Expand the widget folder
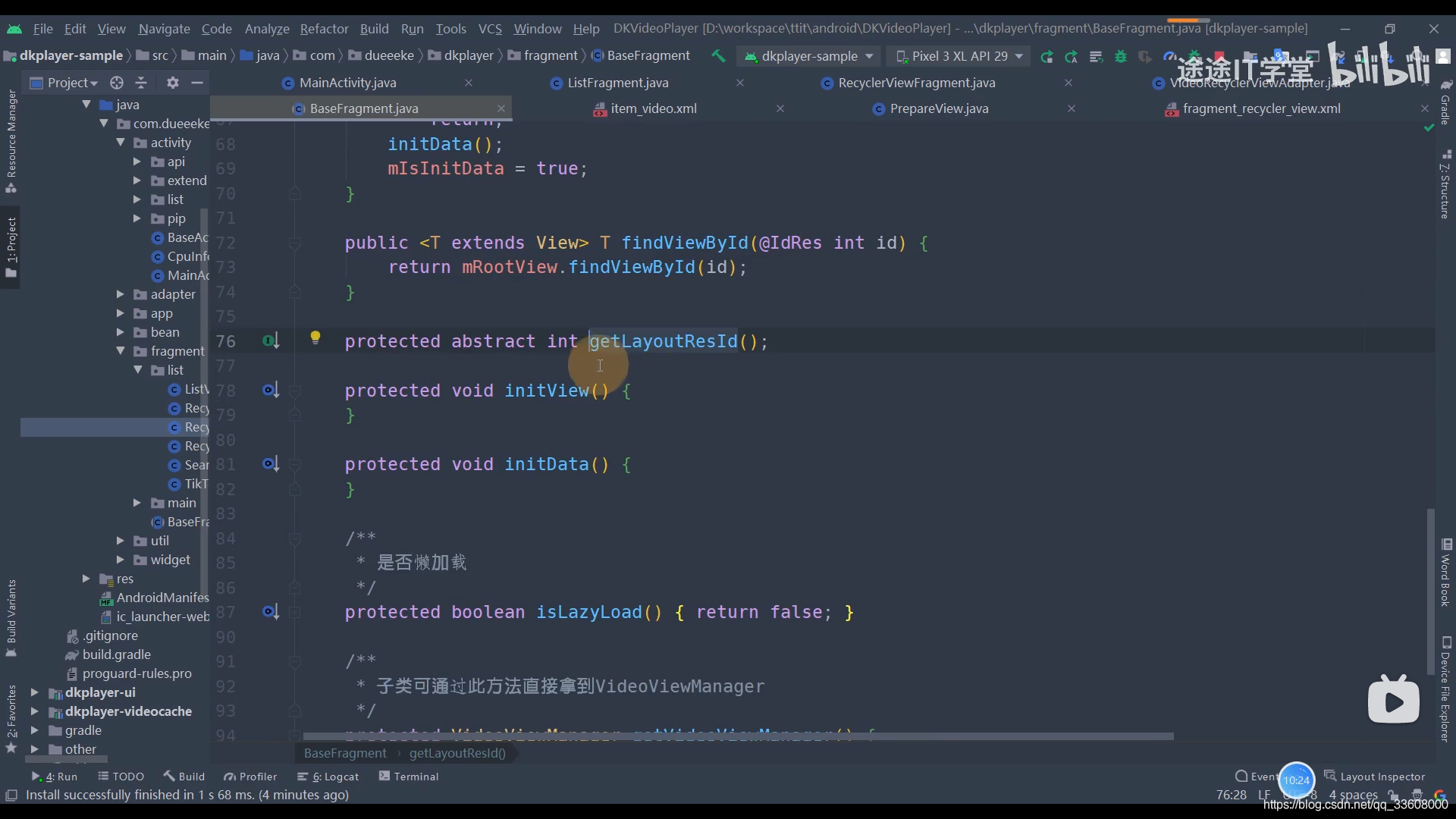Screen dimensions: 1456x819 pos(121,560)
